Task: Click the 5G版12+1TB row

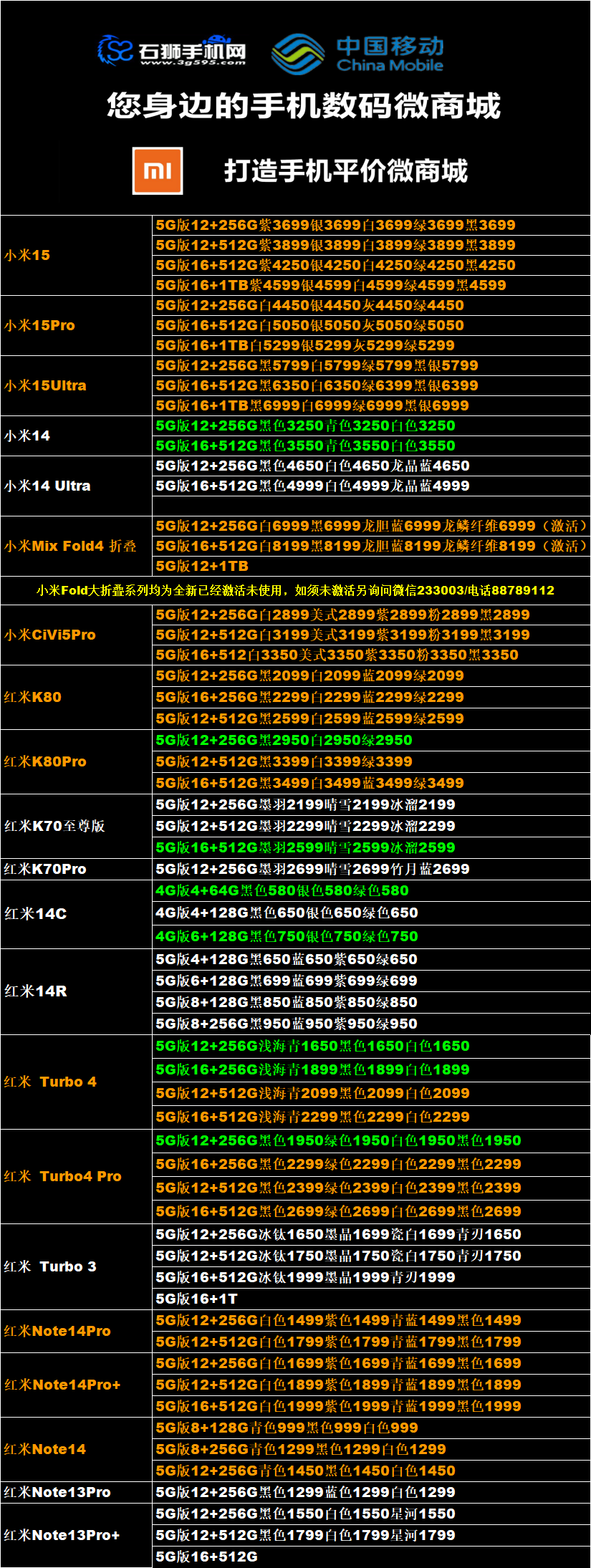Action: [x=372, y=566]
